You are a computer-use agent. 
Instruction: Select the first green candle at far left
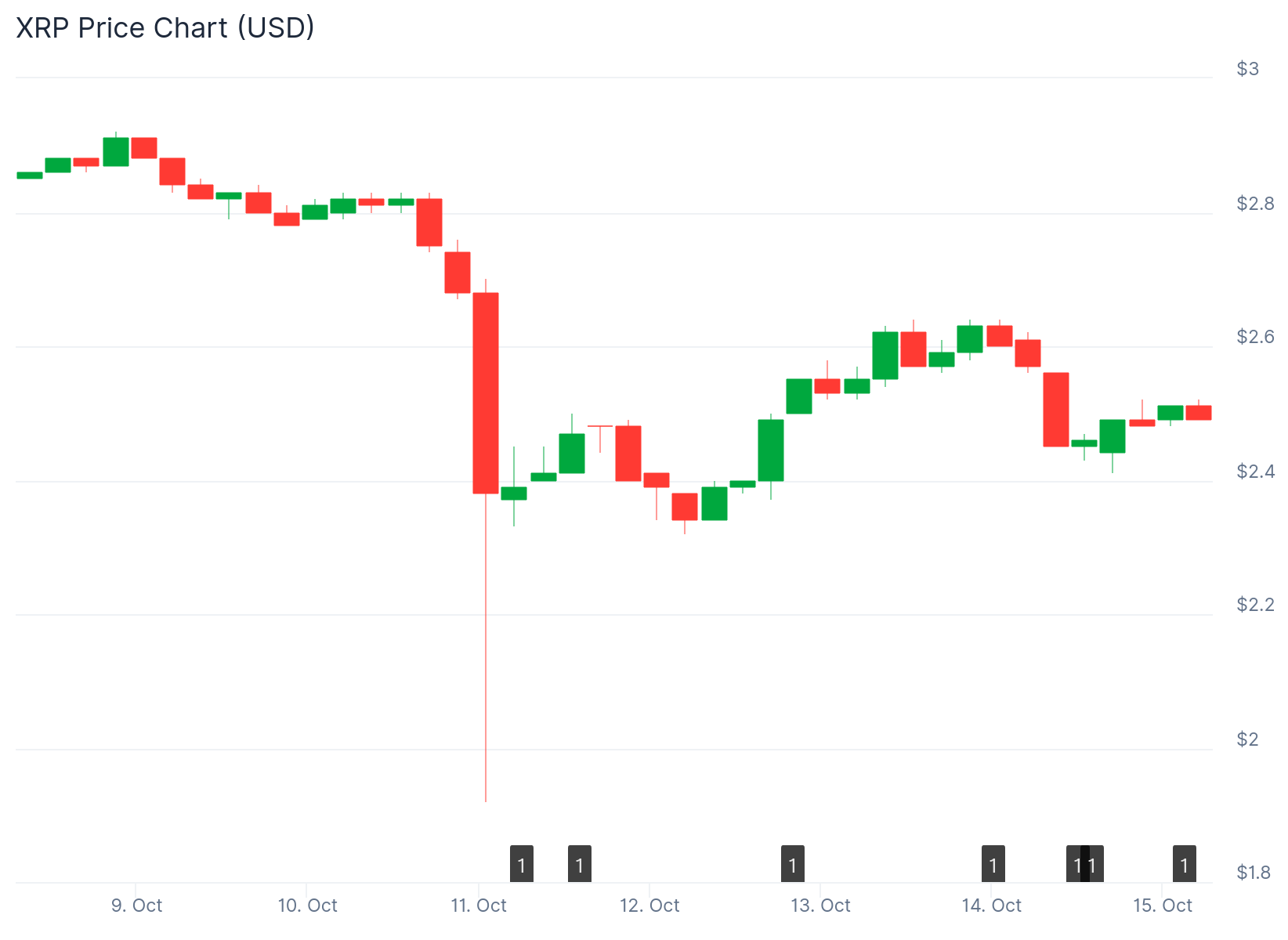(30, 175)
